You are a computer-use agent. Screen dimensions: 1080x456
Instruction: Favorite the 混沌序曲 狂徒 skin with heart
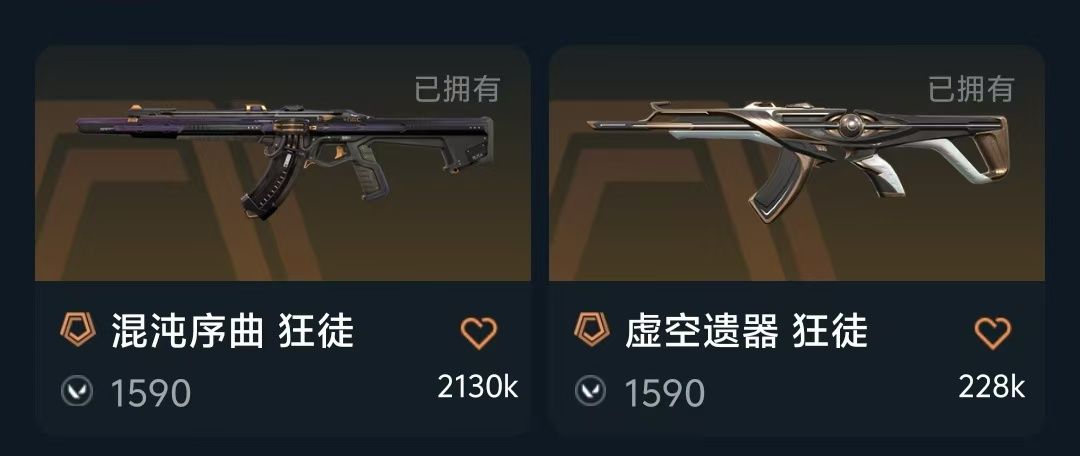pyautogui.click(x=479, y=334)
